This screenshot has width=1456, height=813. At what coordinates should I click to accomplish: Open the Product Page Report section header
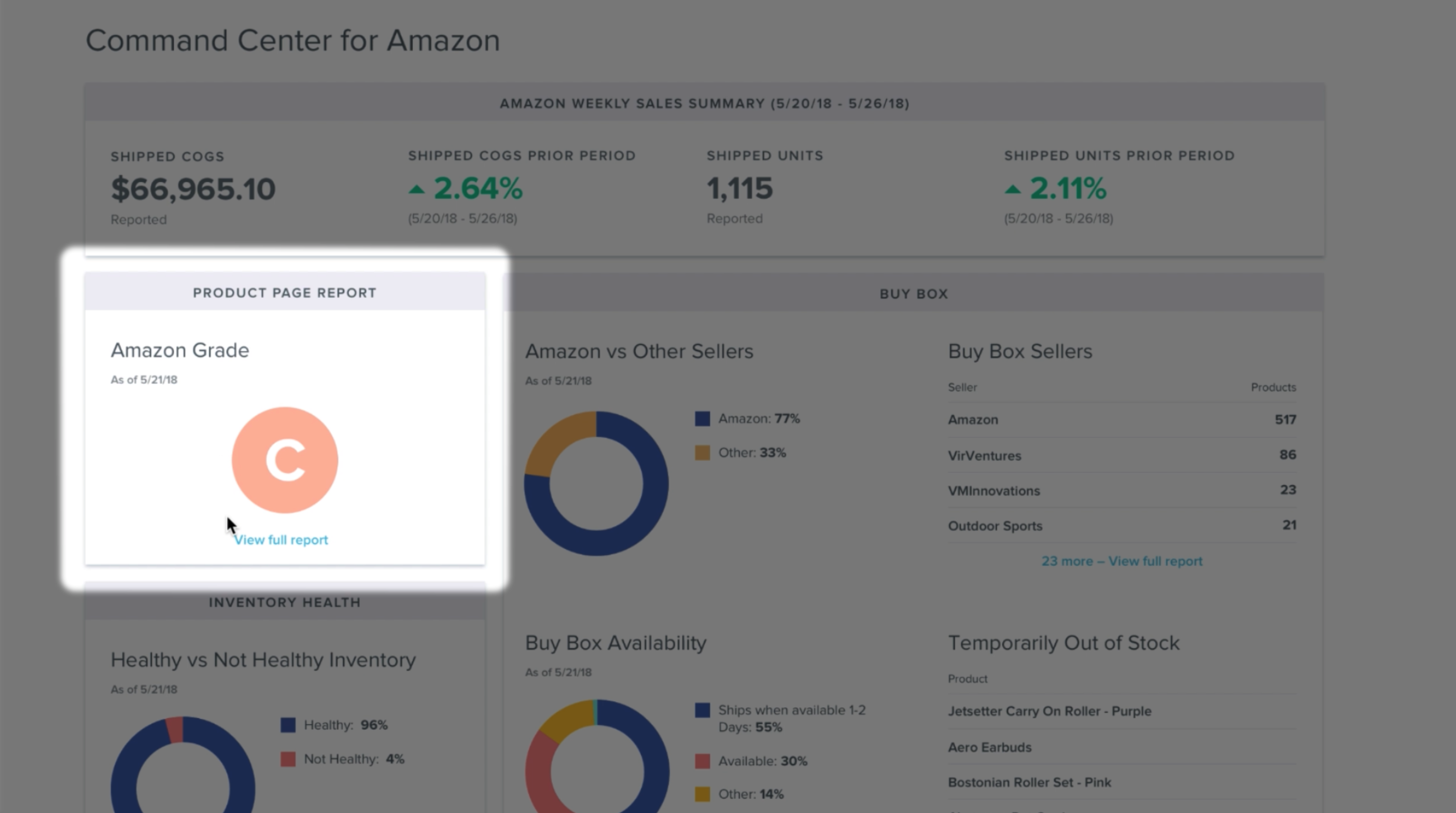(284, 293)
